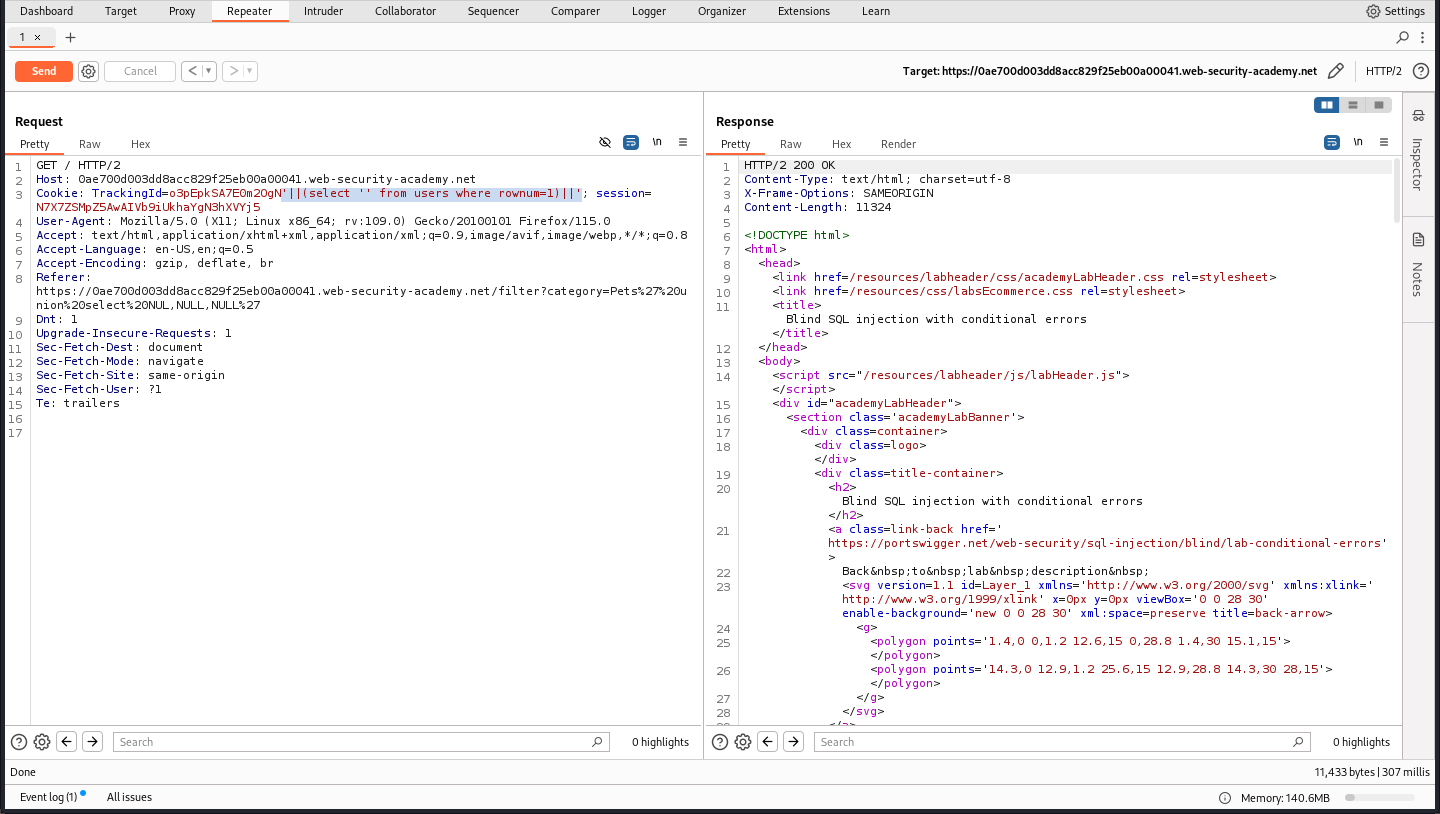
Task: Go to next request search match
Action: 92,742
